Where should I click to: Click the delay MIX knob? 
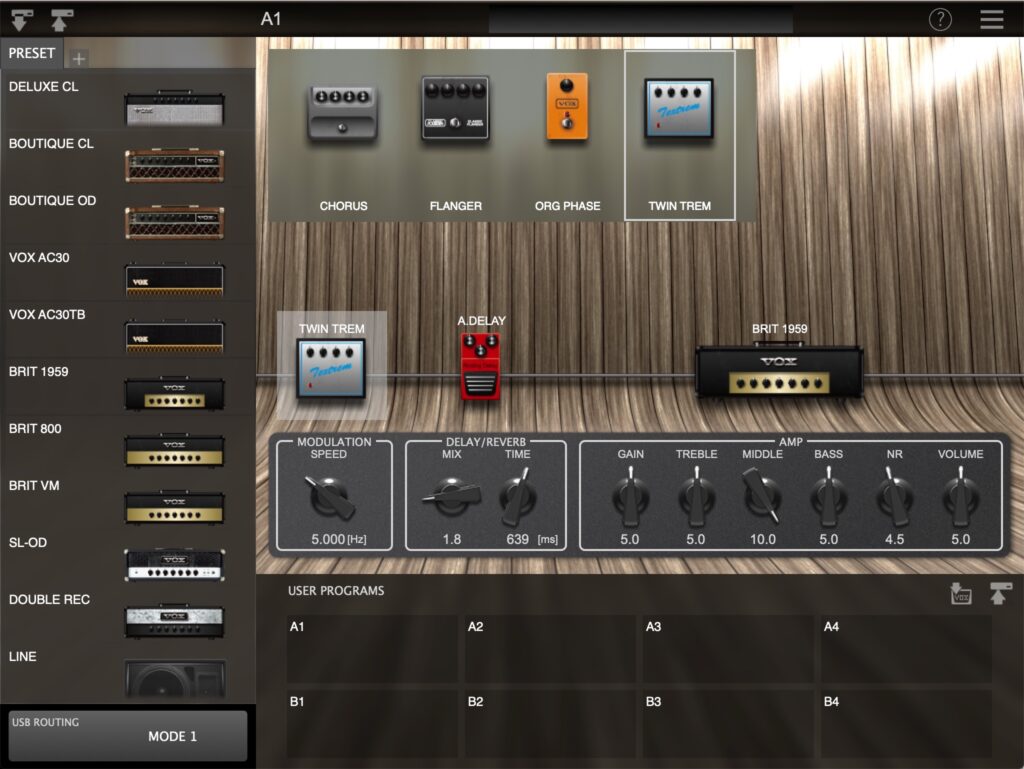click(451, 497)
